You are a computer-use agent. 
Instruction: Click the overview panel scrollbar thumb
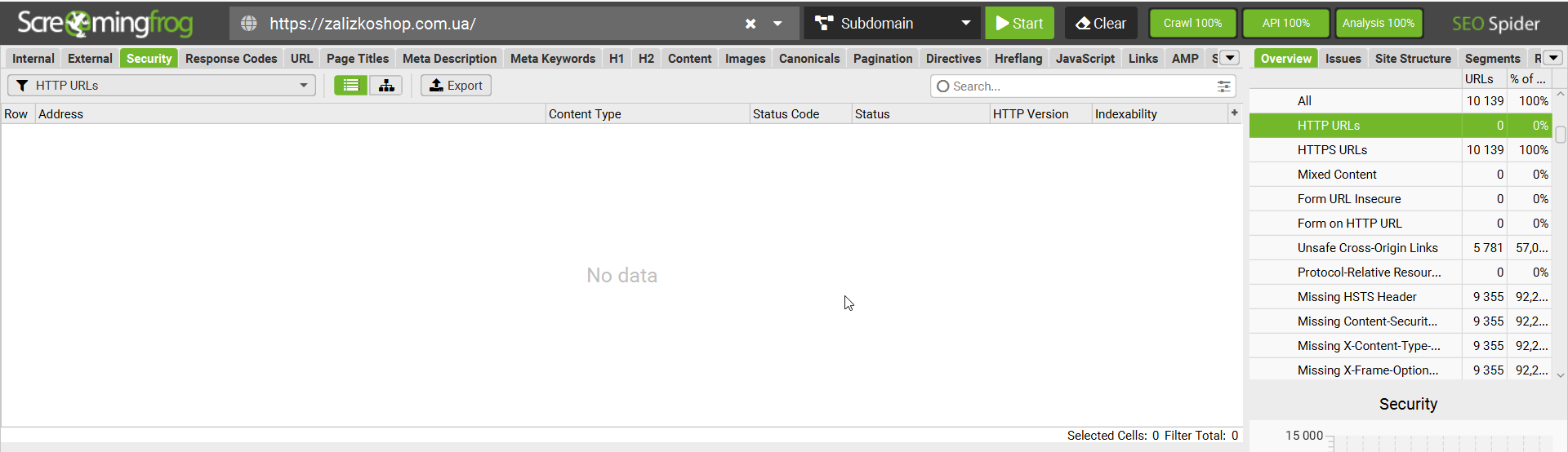point(1560,134)
